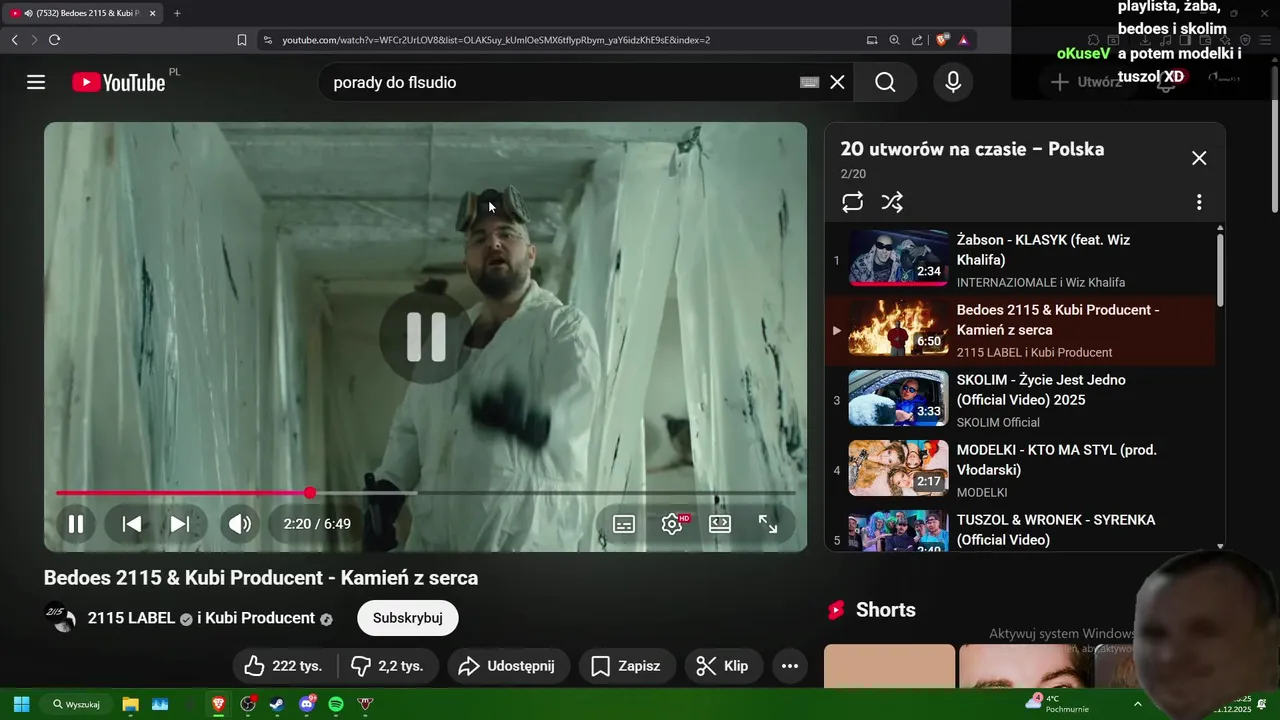Viewport: 1280px width, 720px height.
Task: Play Żabson - KLASYK from the playlist
Action: (x=1020, y=260)
